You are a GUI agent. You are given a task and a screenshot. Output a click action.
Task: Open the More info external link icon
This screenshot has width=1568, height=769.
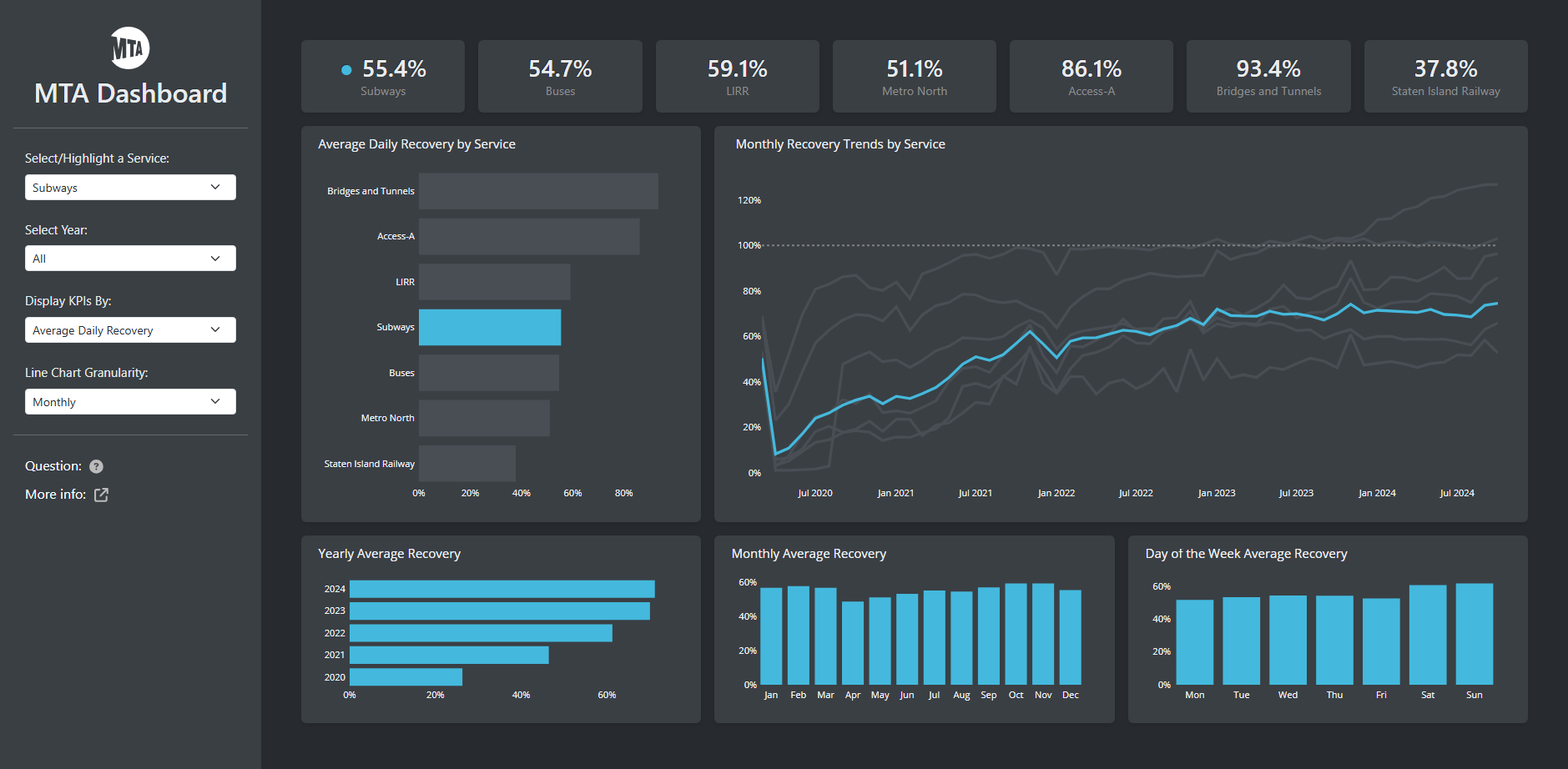[x=101, y=495]
